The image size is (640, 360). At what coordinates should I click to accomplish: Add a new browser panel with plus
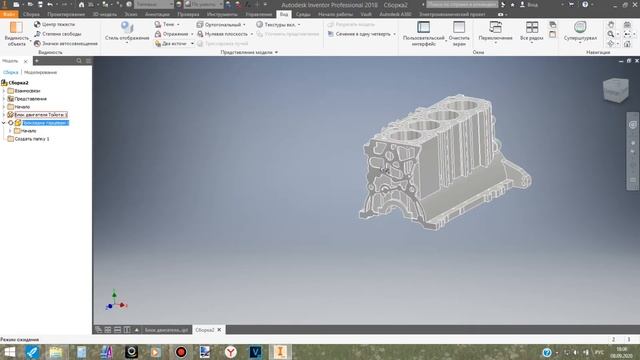pyautogui.click(x=36, y=61)
